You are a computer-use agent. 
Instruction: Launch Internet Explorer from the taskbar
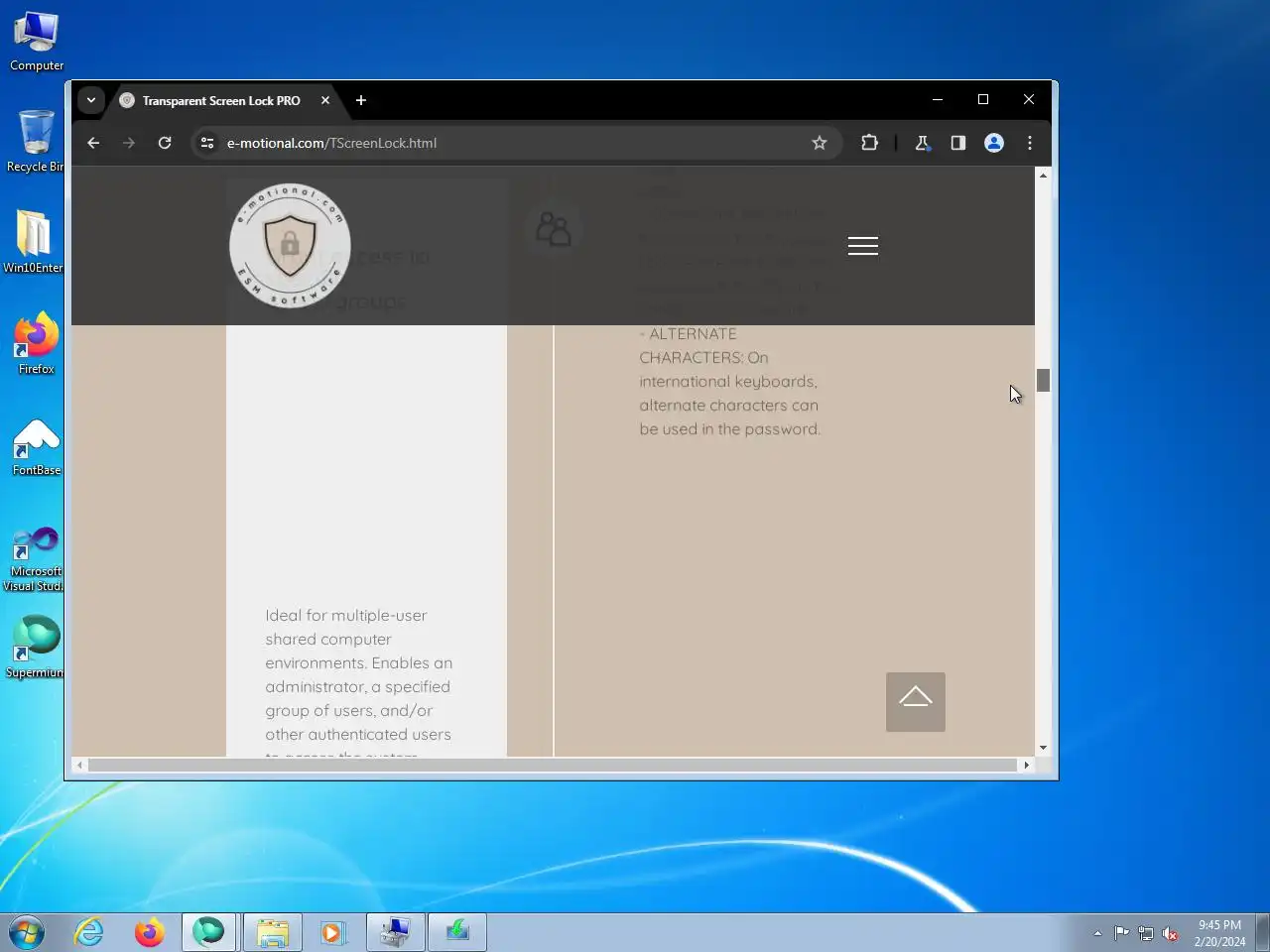click(x=89, y=932)
